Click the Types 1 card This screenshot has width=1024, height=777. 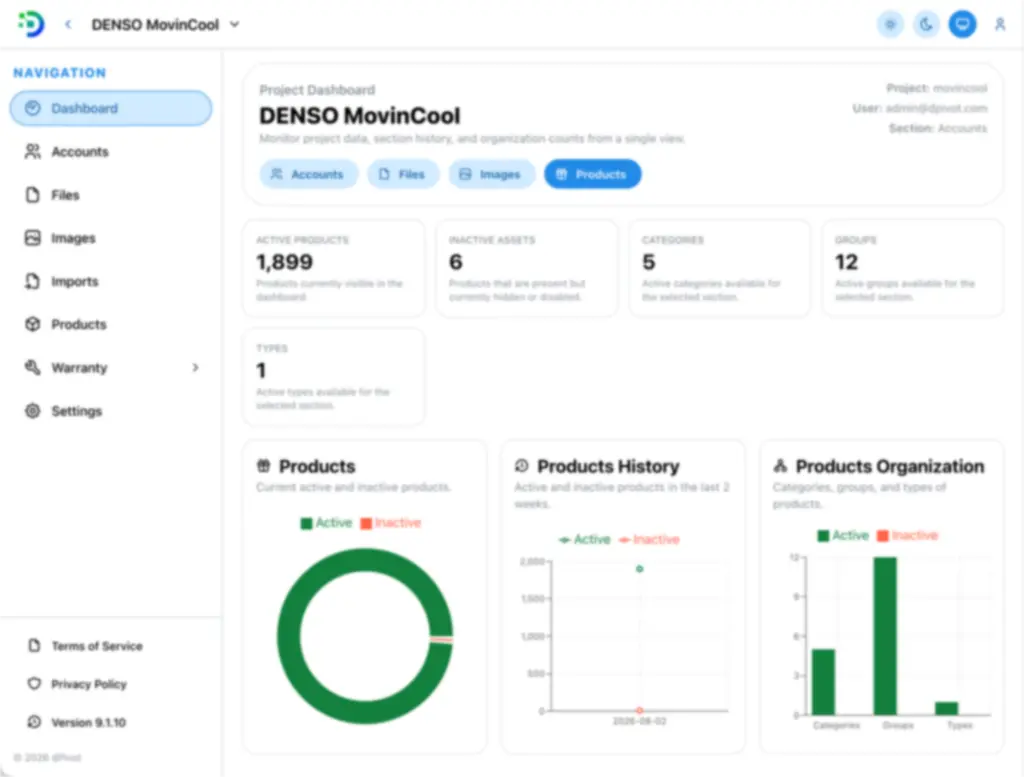coord(334,377)
